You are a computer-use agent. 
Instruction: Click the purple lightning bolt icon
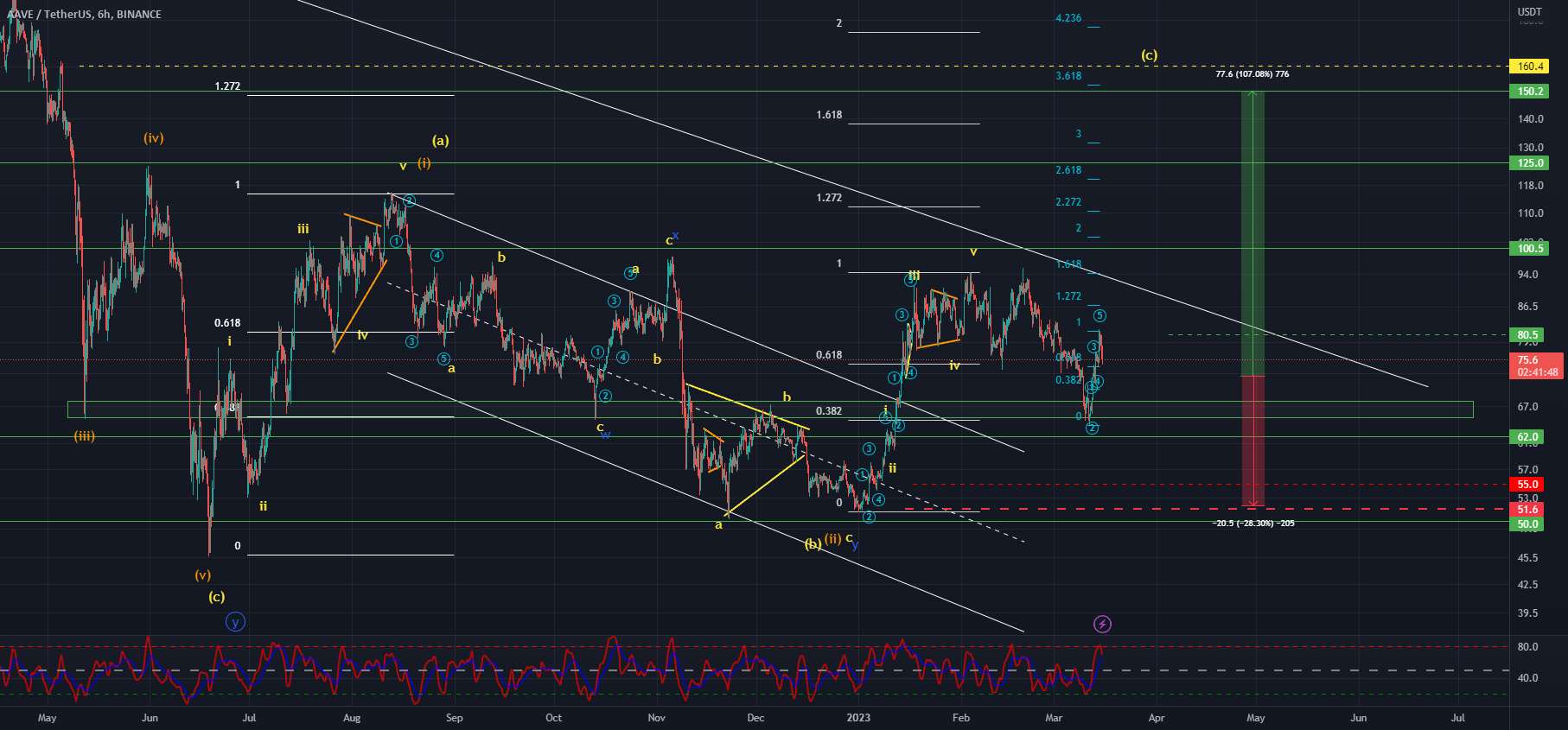click(1102, 624)
